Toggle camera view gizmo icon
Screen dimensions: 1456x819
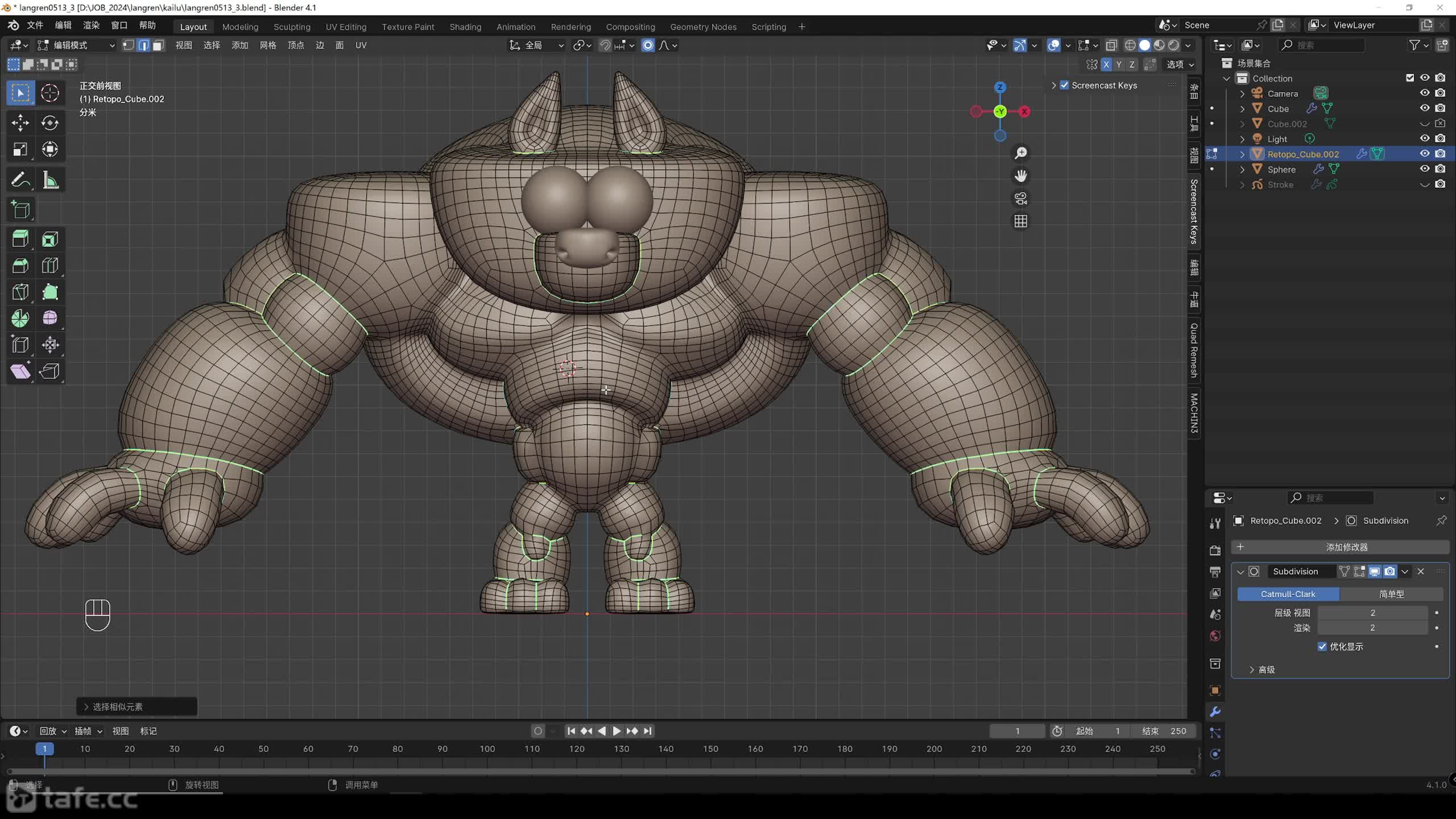(1021, 198)
